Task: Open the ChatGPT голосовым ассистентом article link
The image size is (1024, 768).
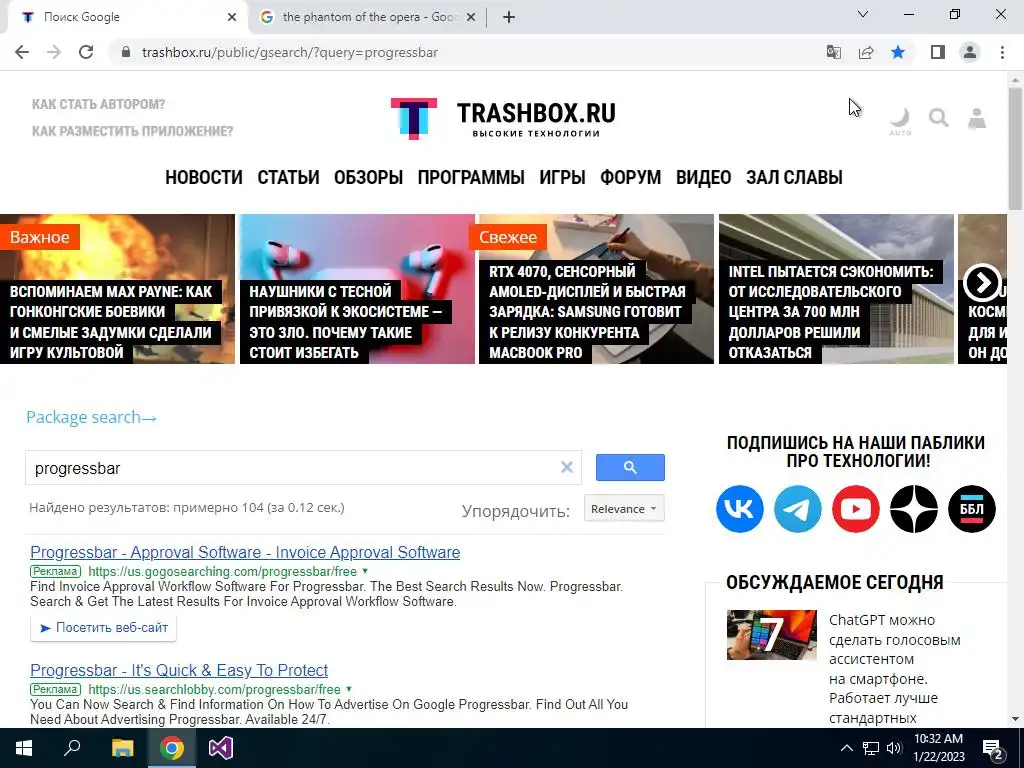Action: click(894, 669)
